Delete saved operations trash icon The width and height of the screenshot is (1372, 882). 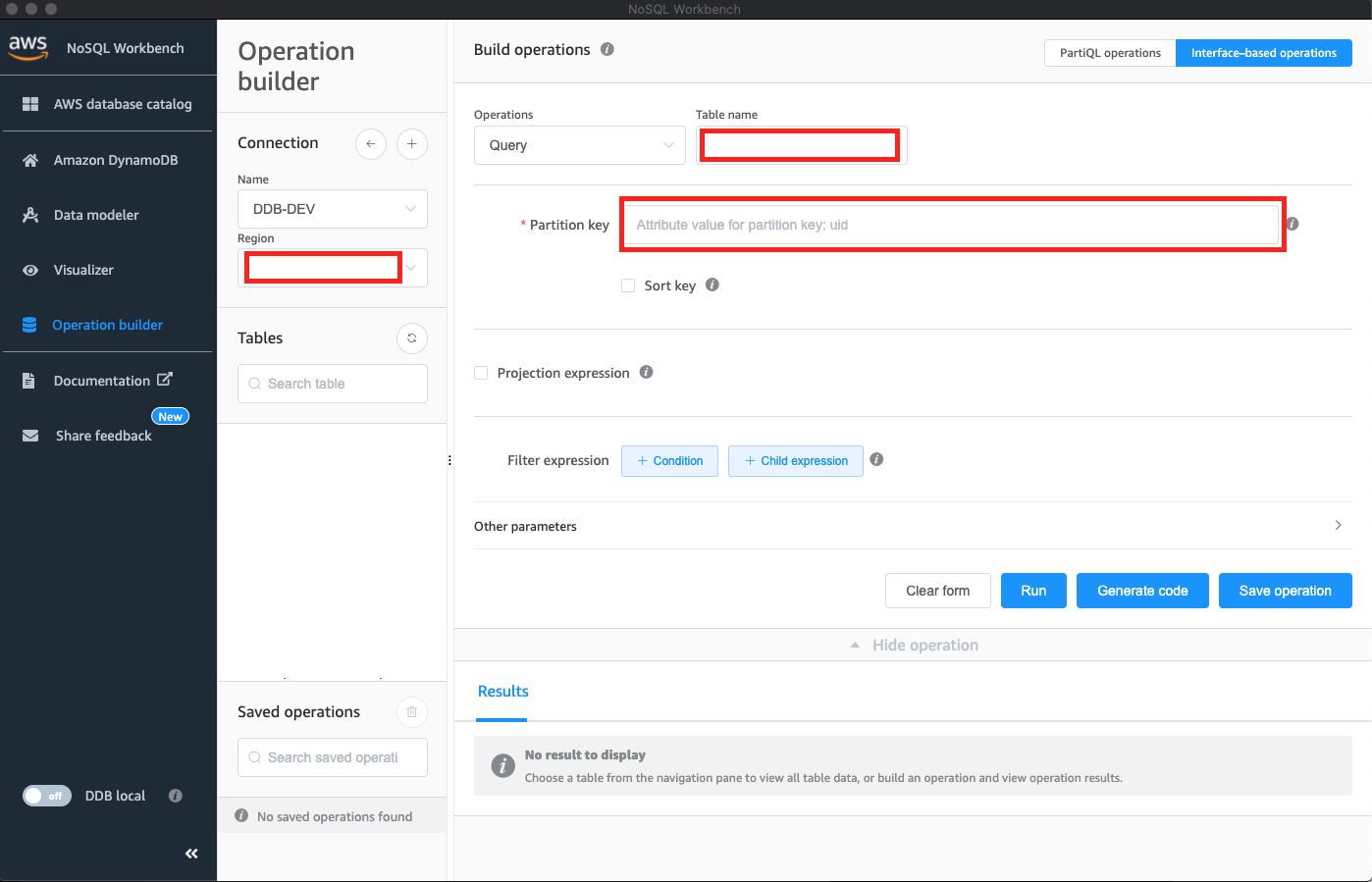(x=412, y=712)
